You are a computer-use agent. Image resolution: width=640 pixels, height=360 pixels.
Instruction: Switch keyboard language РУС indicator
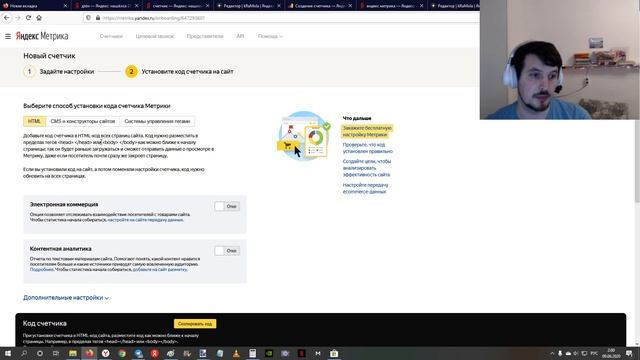594,353
